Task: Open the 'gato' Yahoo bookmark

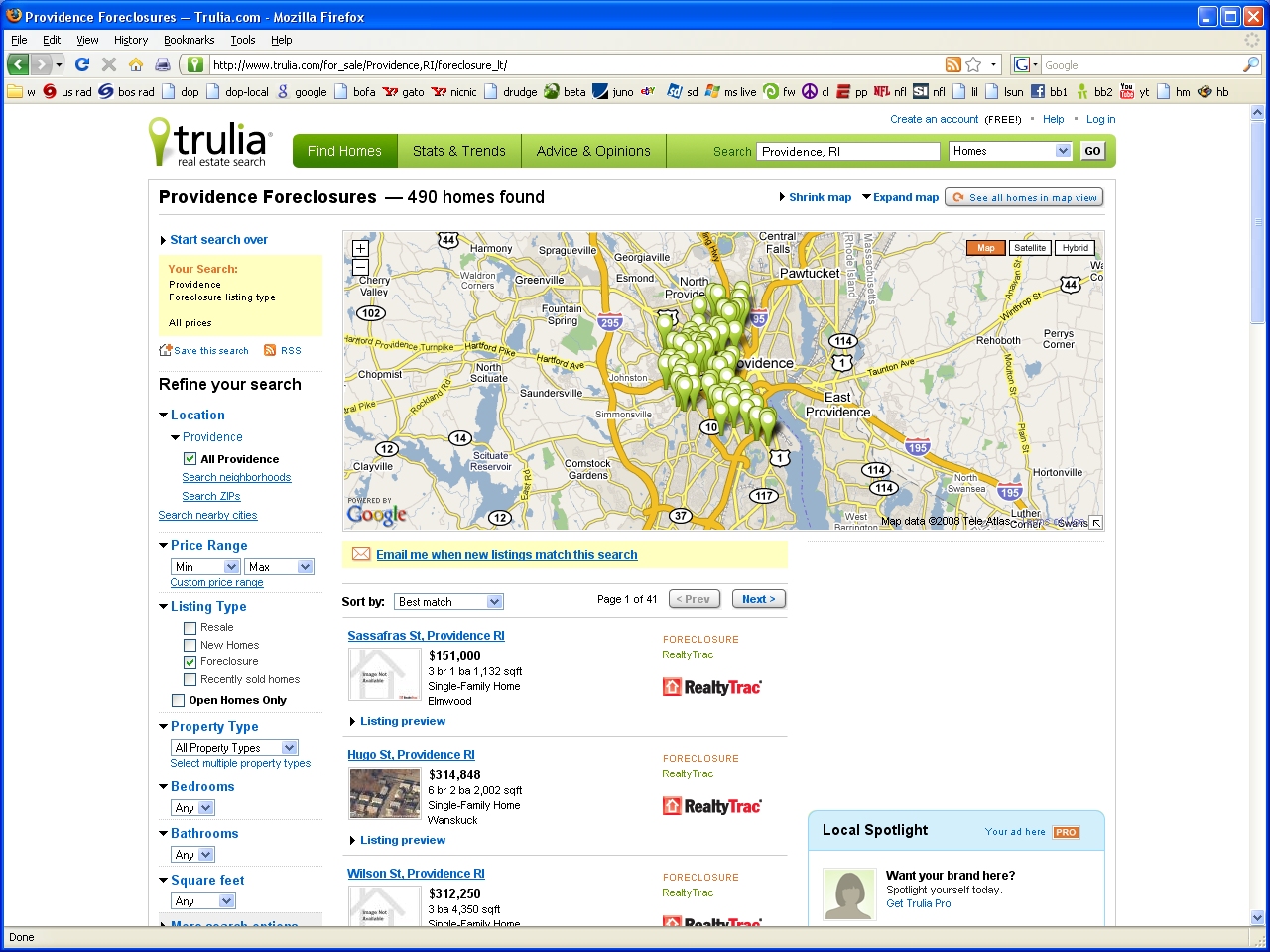Action: [x=404, y=91]
